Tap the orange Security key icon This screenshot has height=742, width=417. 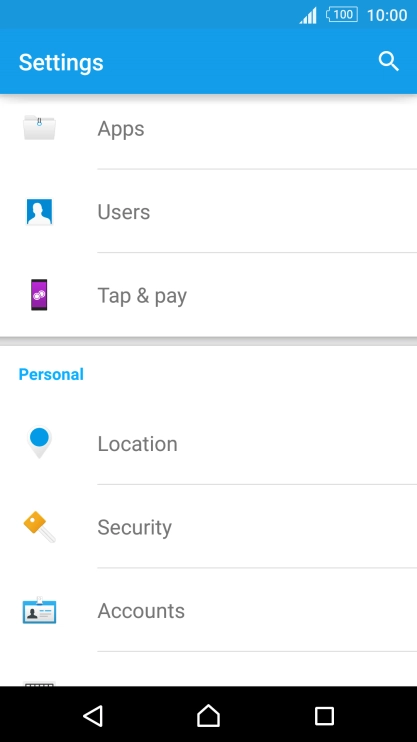(39, 527)
